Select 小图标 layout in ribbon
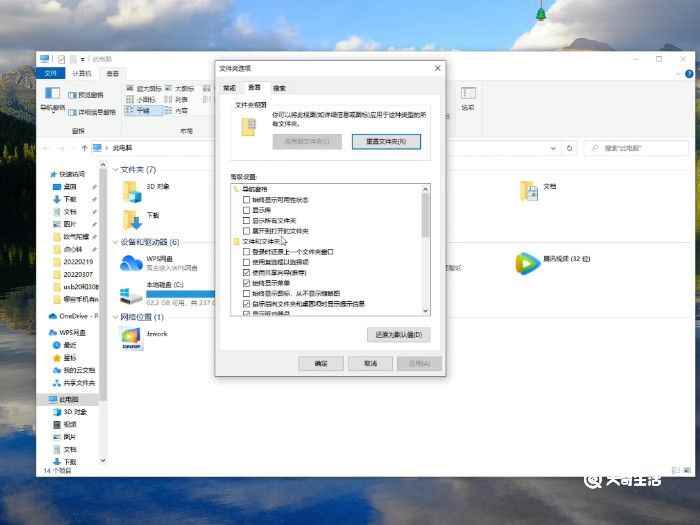This screenshot has width=700, height=525. 141,99
